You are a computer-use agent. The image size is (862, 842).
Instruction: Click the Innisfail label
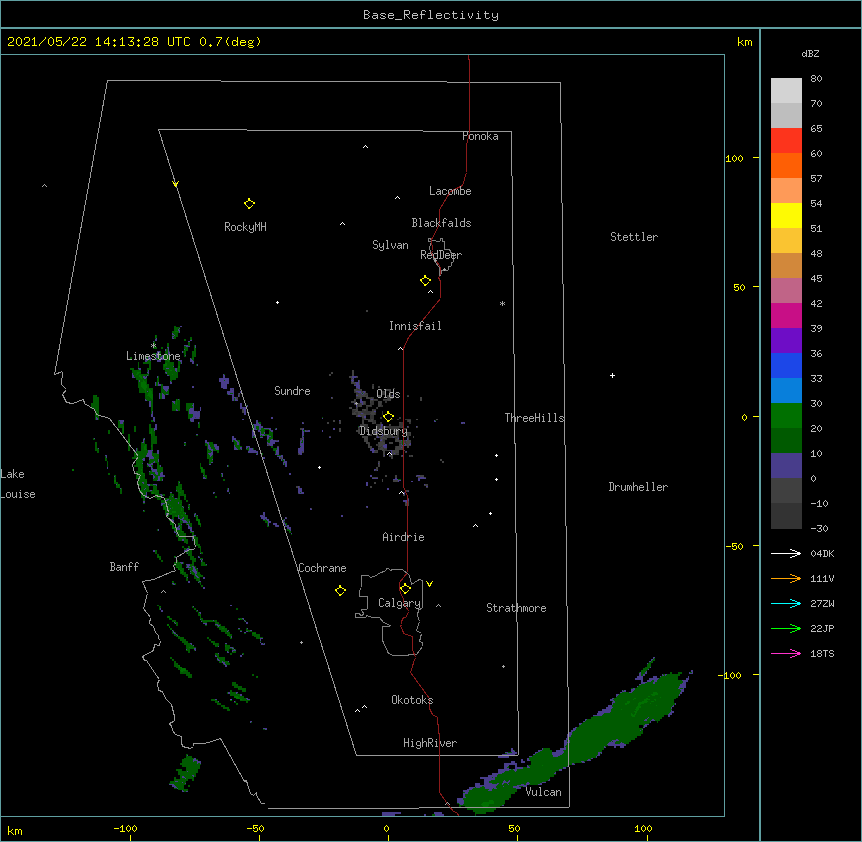(x=415, y=326)
